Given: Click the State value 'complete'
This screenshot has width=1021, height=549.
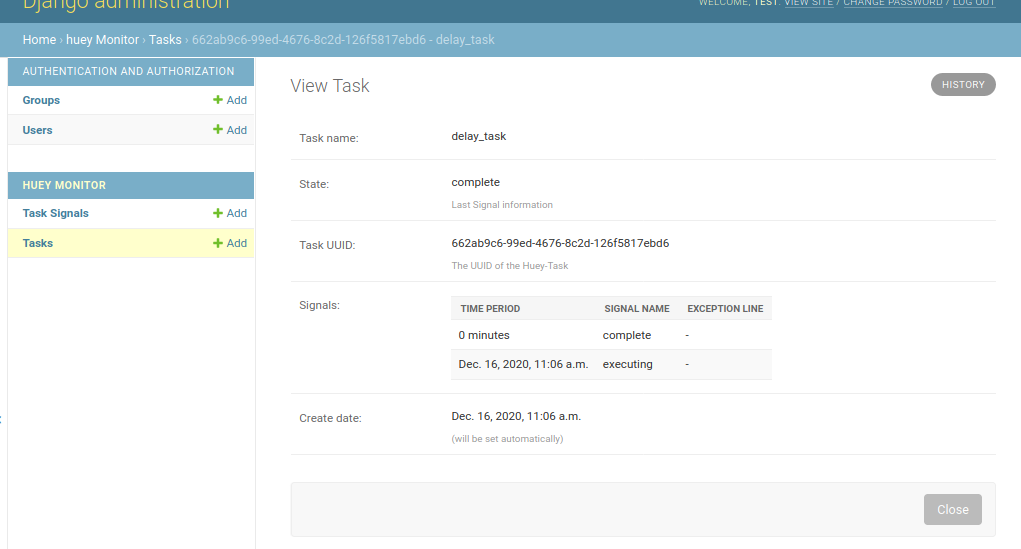Looking at the screenshot, I should pyautogui.click(x=475, y=182).
